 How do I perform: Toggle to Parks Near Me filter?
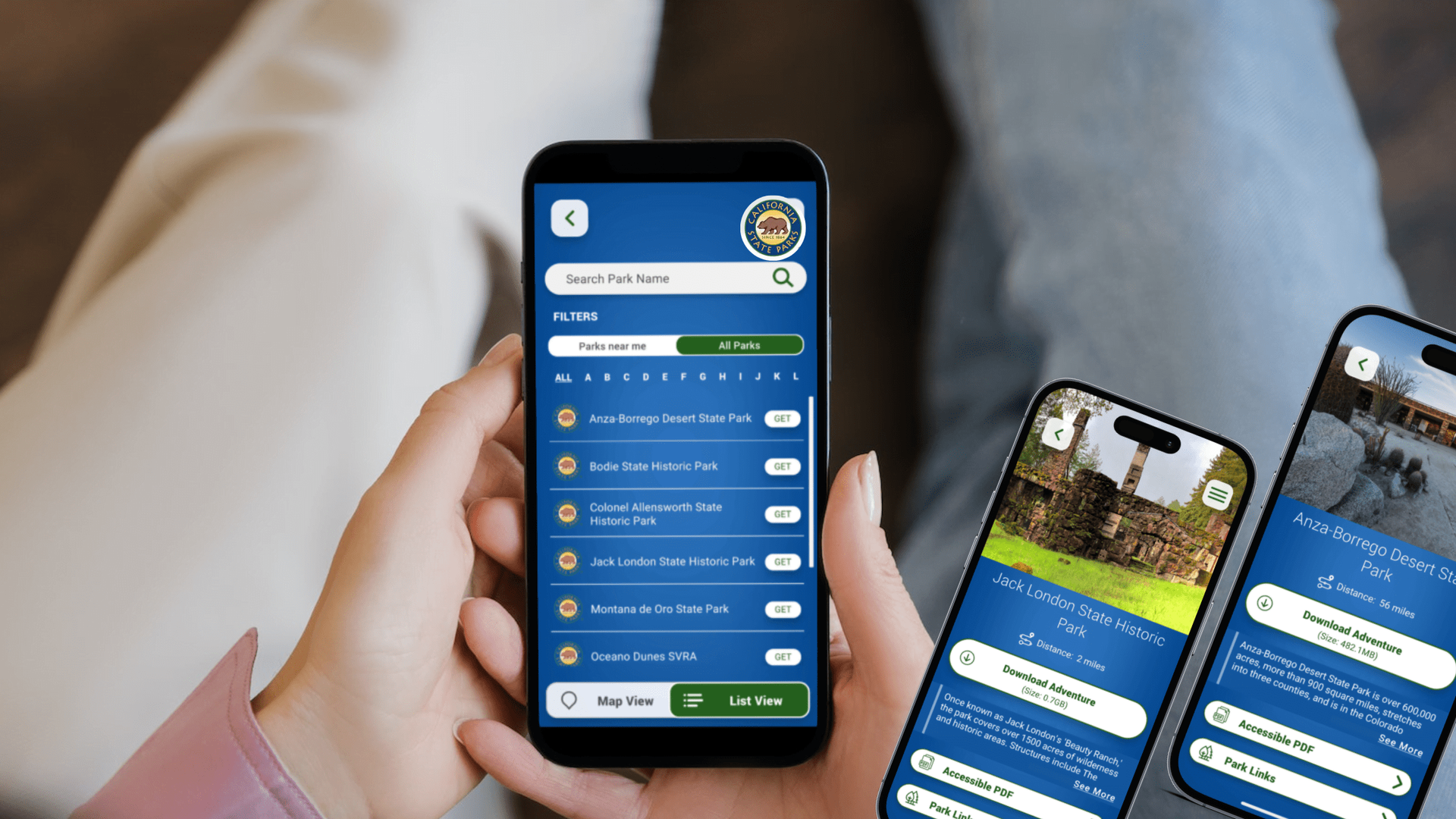pyautogui.click(x=612, y=346)
